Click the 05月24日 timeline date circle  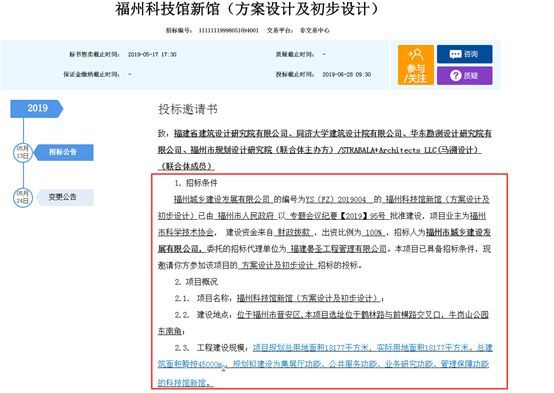point(23,198)
